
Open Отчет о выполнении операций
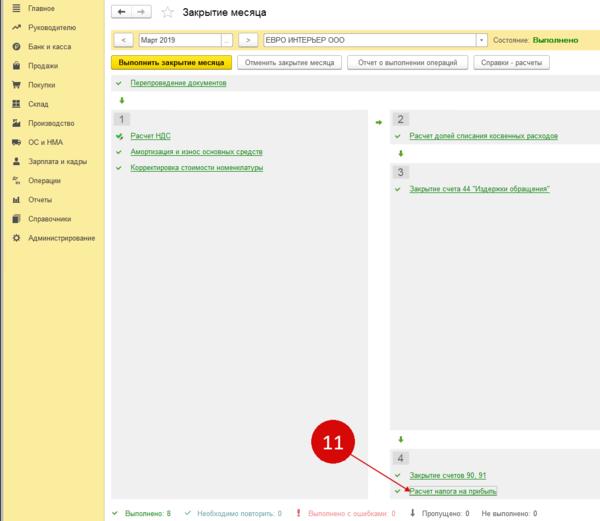pos(408,62)
